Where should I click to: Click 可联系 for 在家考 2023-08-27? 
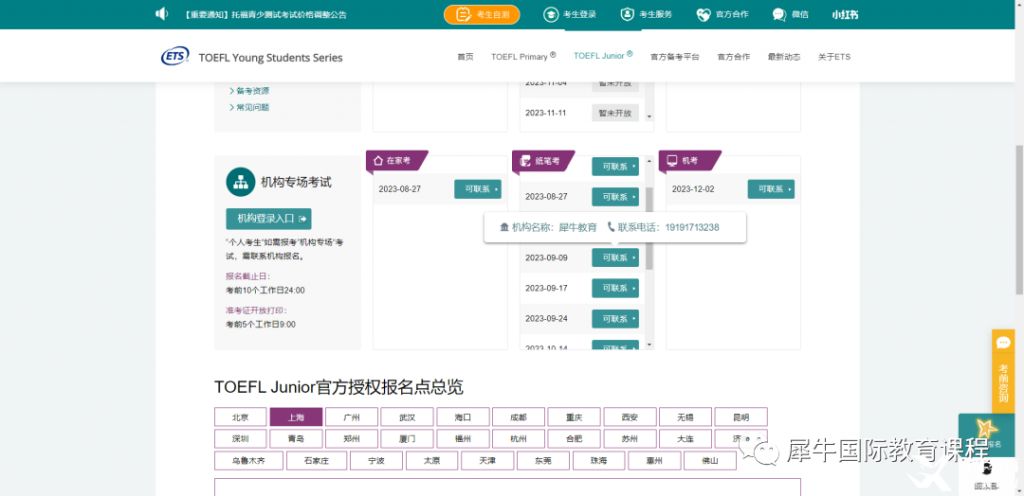(477, 189)
